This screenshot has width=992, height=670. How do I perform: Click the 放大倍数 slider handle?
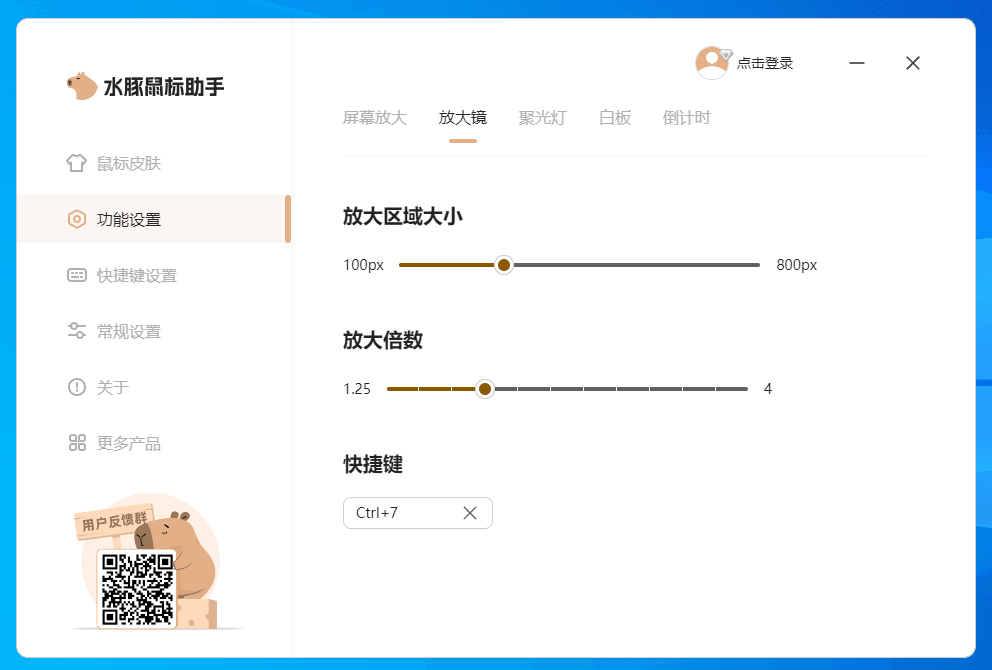(x=485, y=389)
